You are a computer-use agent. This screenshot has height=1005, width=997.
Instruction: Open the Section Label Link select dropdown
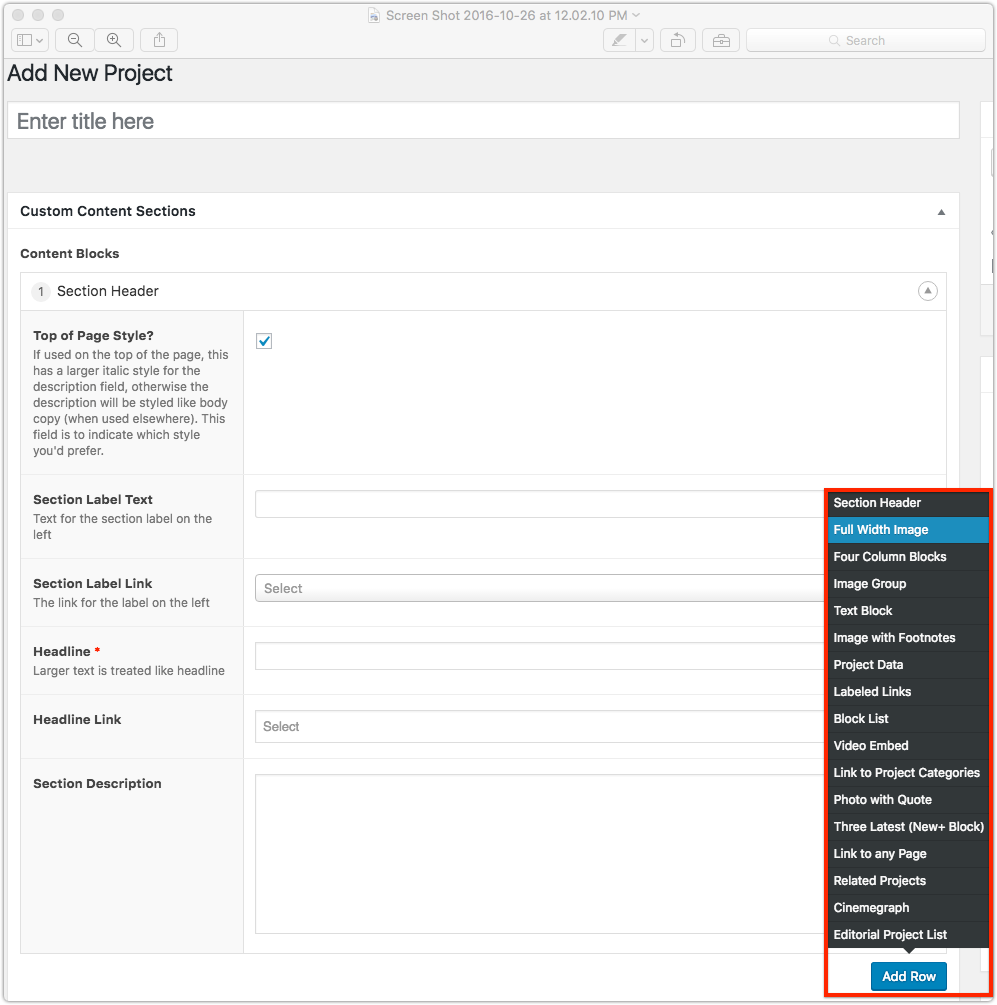[x=540, y=588]
